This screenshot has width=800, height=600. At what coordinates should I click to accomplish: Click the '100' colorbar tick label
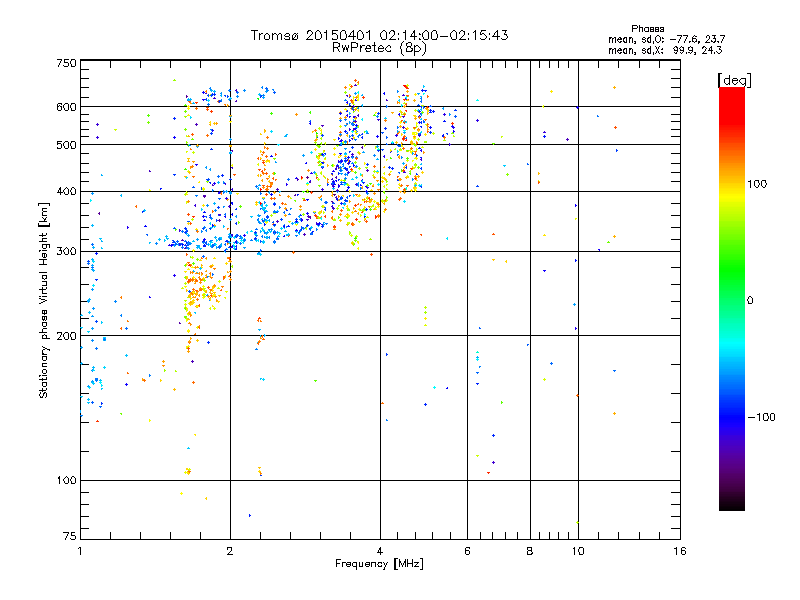[x=757, y=184]
